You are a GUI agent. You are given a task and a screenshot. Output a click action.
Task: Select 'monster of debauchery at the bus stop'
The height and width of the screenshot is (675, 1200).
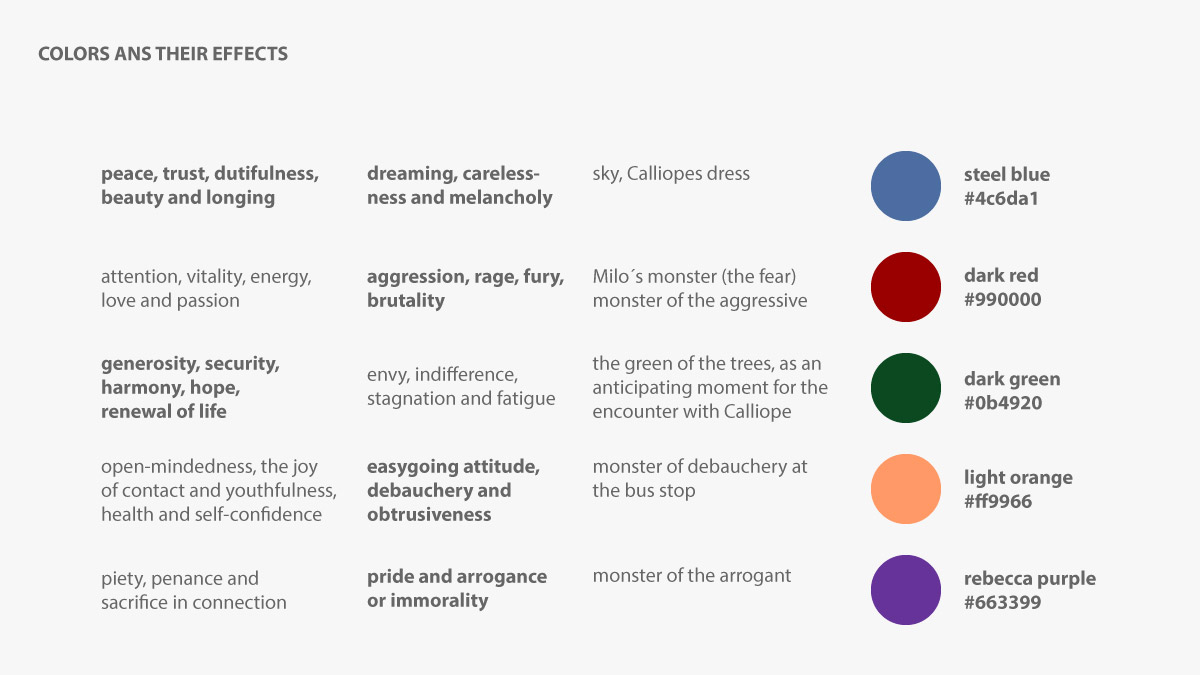700,478
